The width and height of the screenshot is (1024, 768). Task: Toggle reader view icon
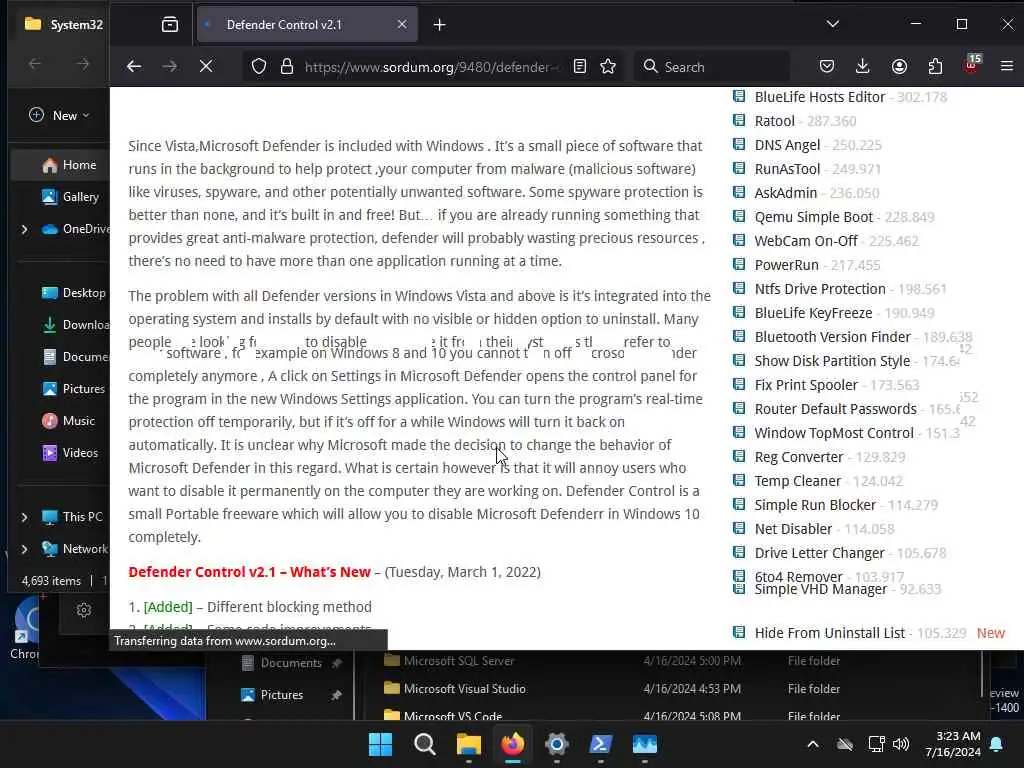(x=579, y=67)
